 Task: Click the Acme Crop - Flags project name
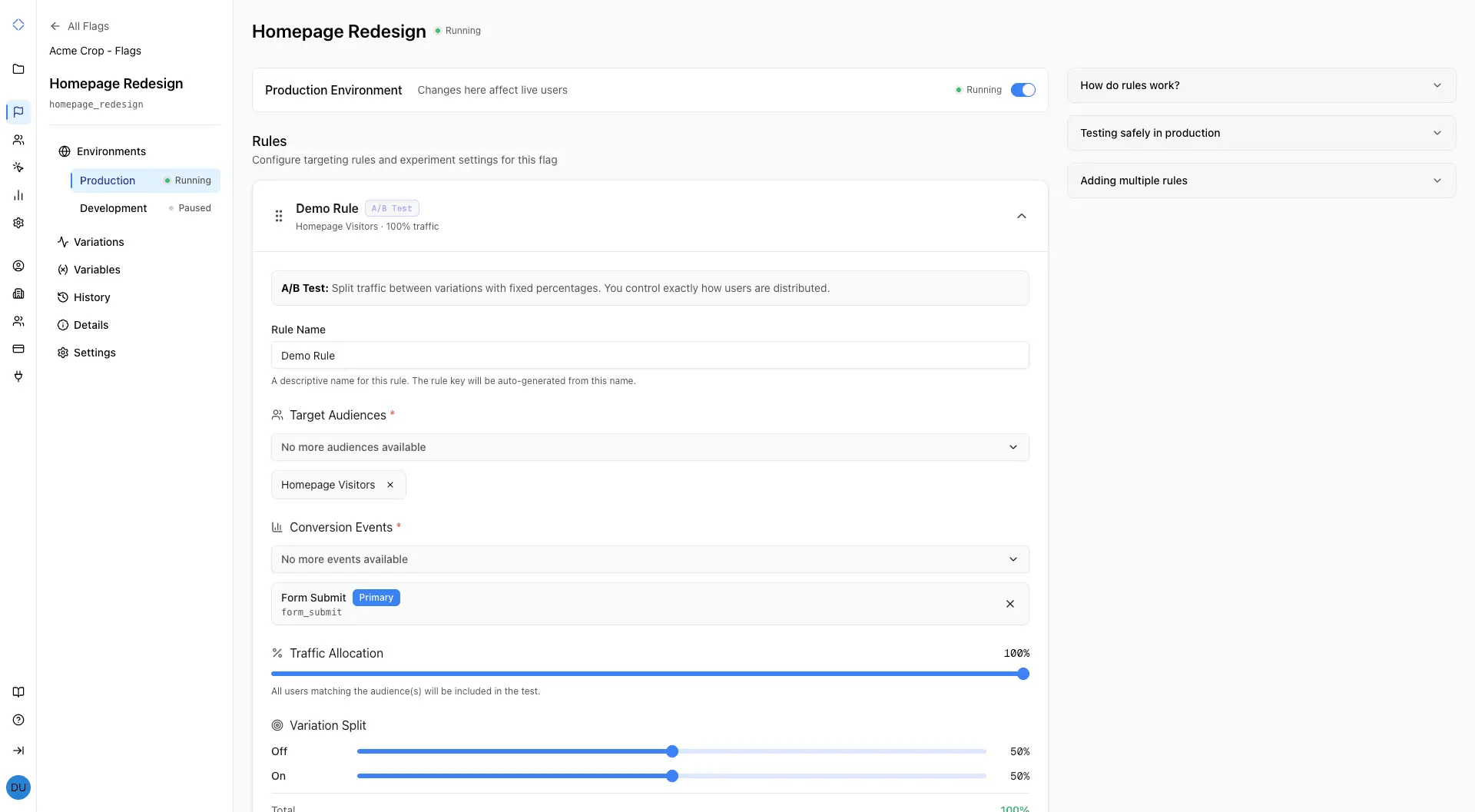pyautogui.click(x=95, y=51)
